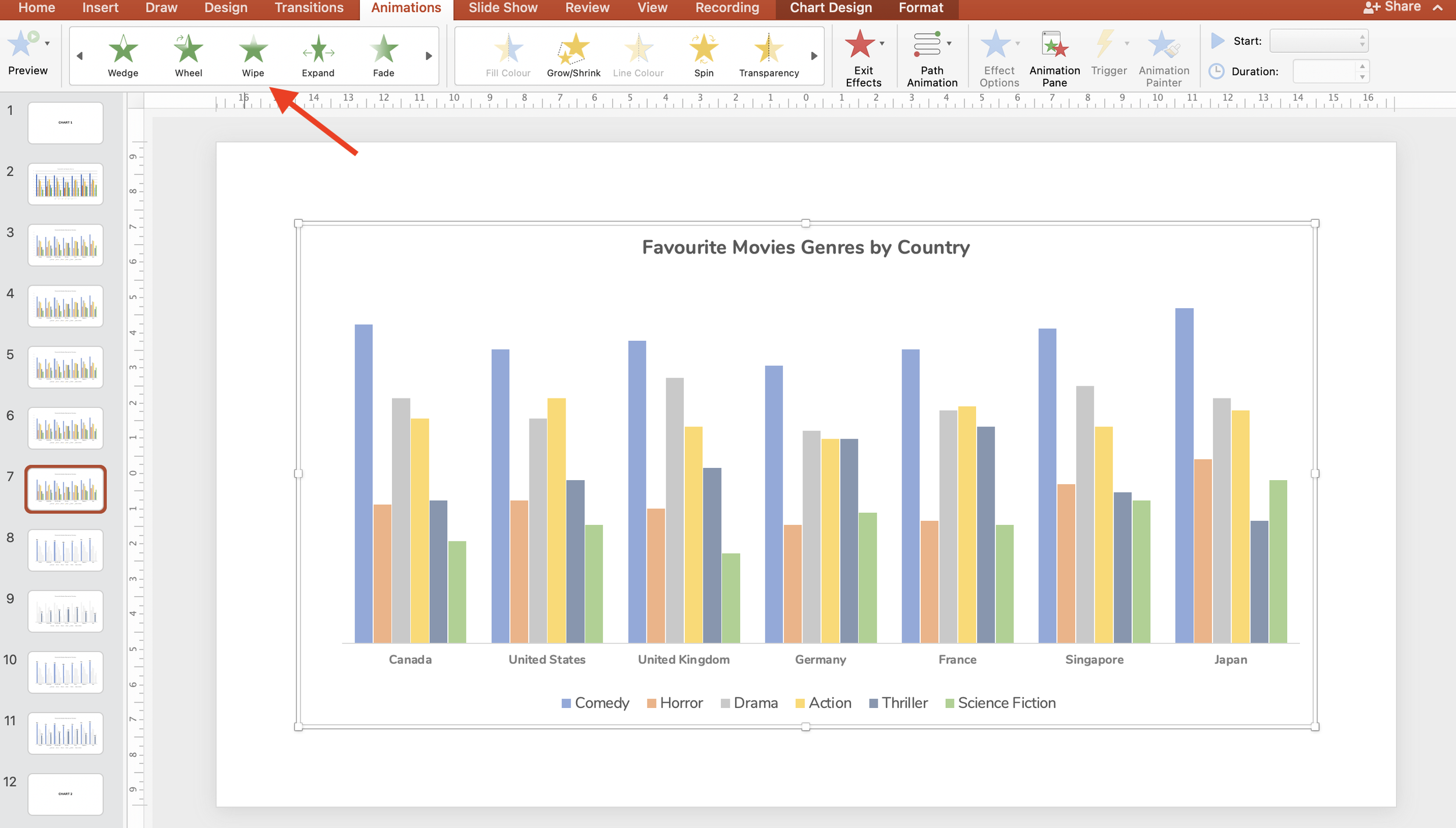1456x828 pixels.
Task: Switch to the Transitions tab
Action: 309,8
